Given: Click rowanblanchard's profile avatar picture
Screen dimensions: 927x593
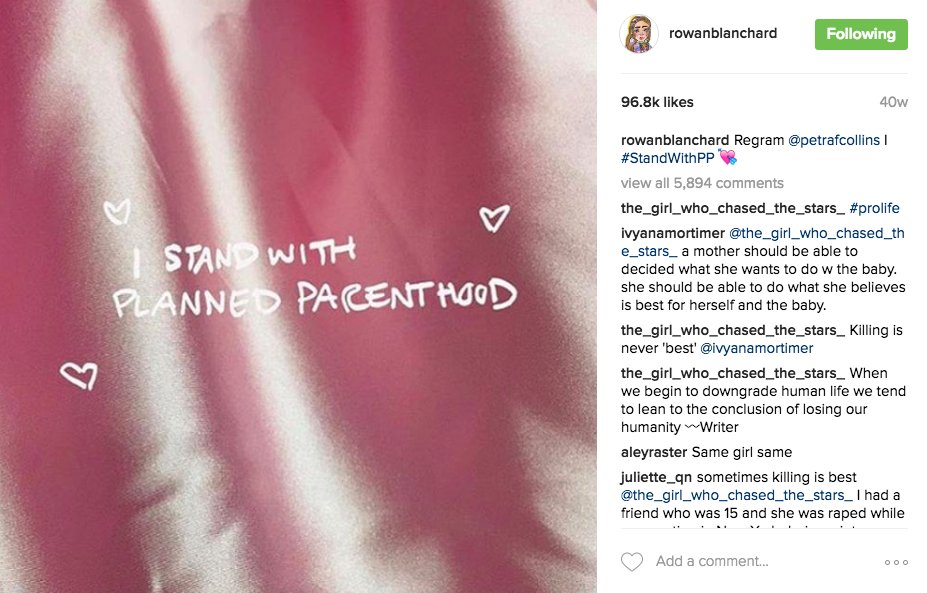Looking at the screenshot, I should (638, 34).
